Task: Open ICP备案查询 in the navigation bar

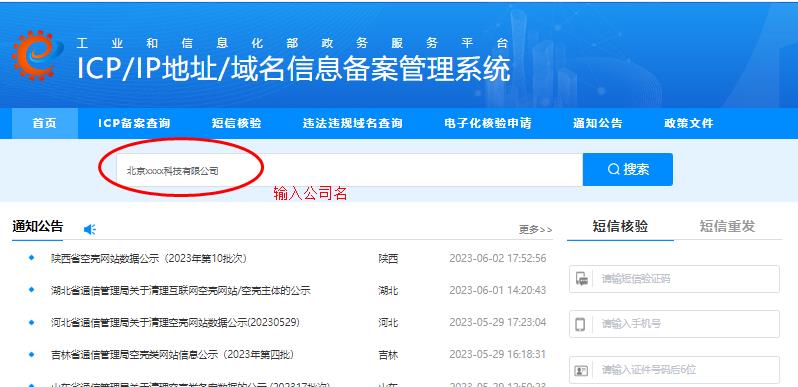Action: [134, 123]
